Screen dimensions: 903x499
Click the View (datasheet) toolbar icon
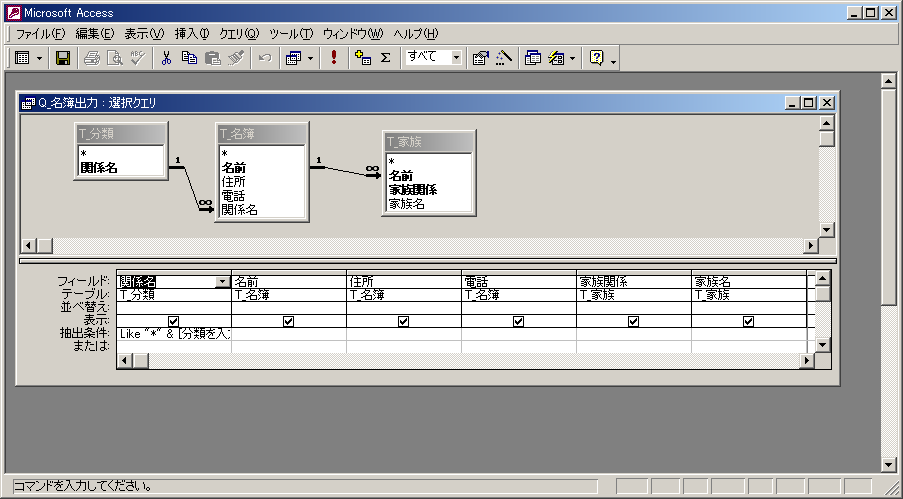(x=22, y=58)
